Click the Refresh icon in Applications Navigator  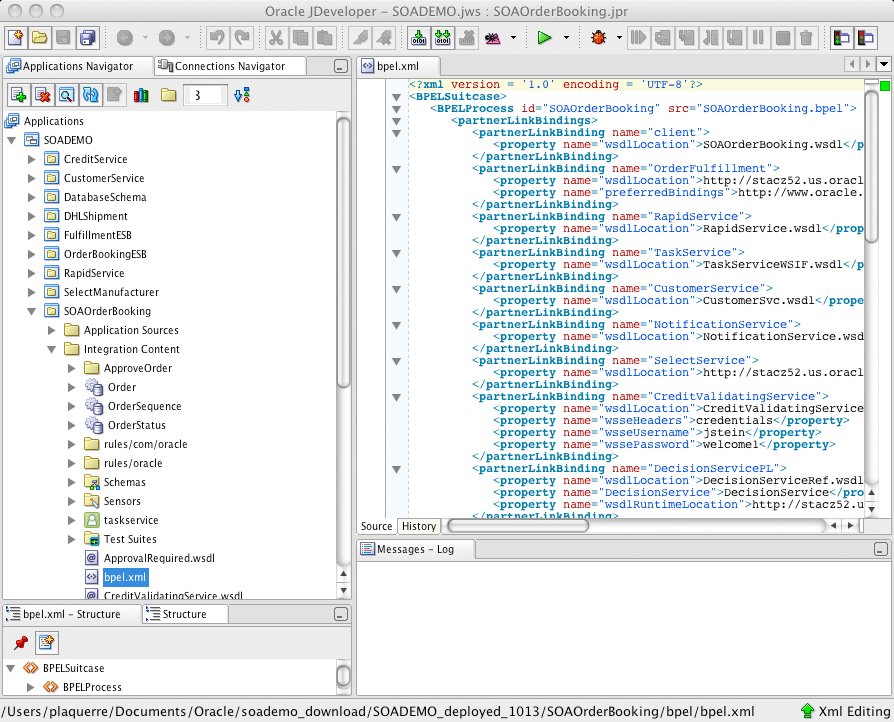click(91, 95)
